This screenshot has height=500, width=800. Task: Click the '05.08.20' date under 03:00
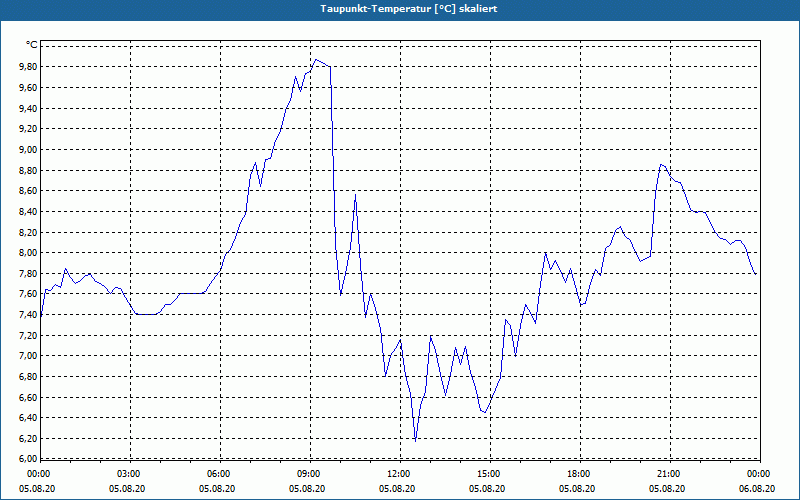[x=128, y=489]
